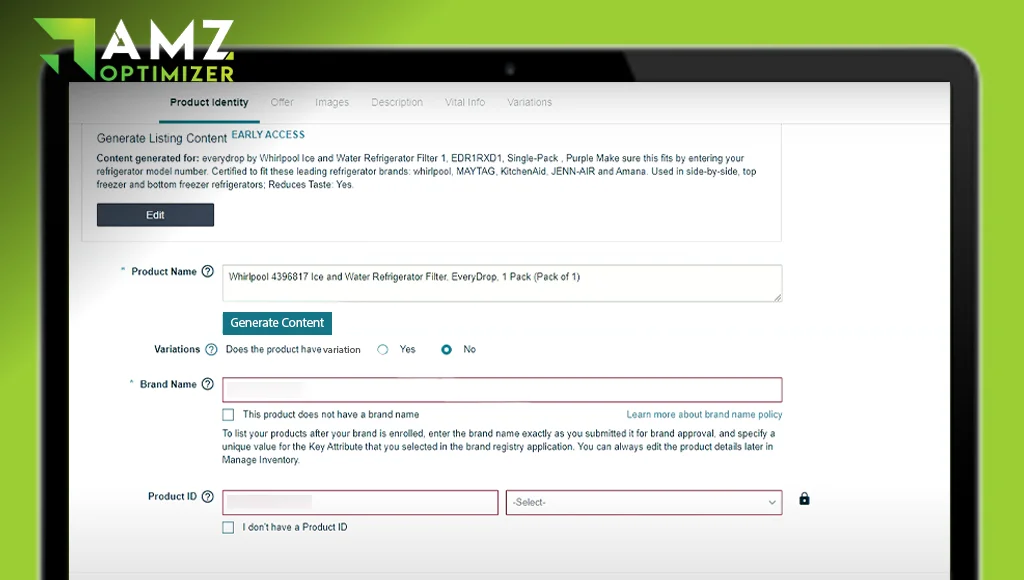1024x580 pixels.
Task: Switch to the Variations tab
Action: click(530, 103)
